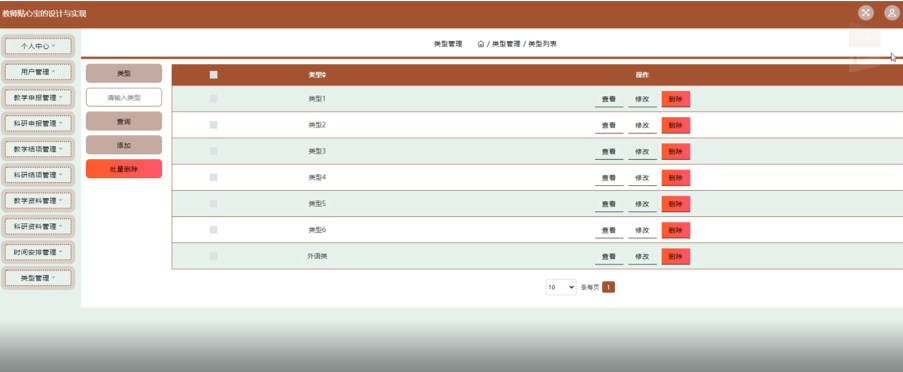Open the 教学资料管理 sidebar menu
Screen dimensions: 903x372
click(38, 201)
